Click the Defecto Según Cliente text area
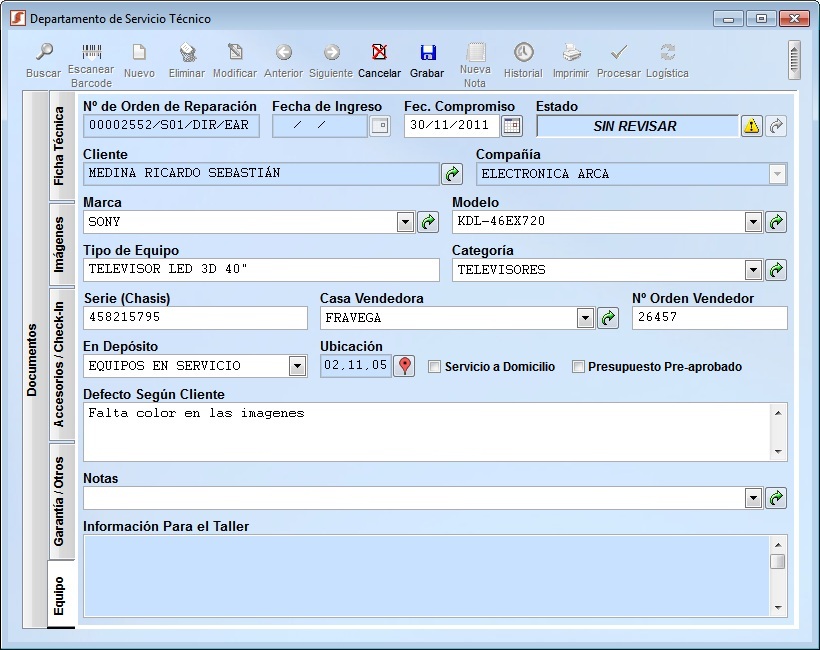The width and height of the screenshot is (820, 650). (x=426, y=432)
